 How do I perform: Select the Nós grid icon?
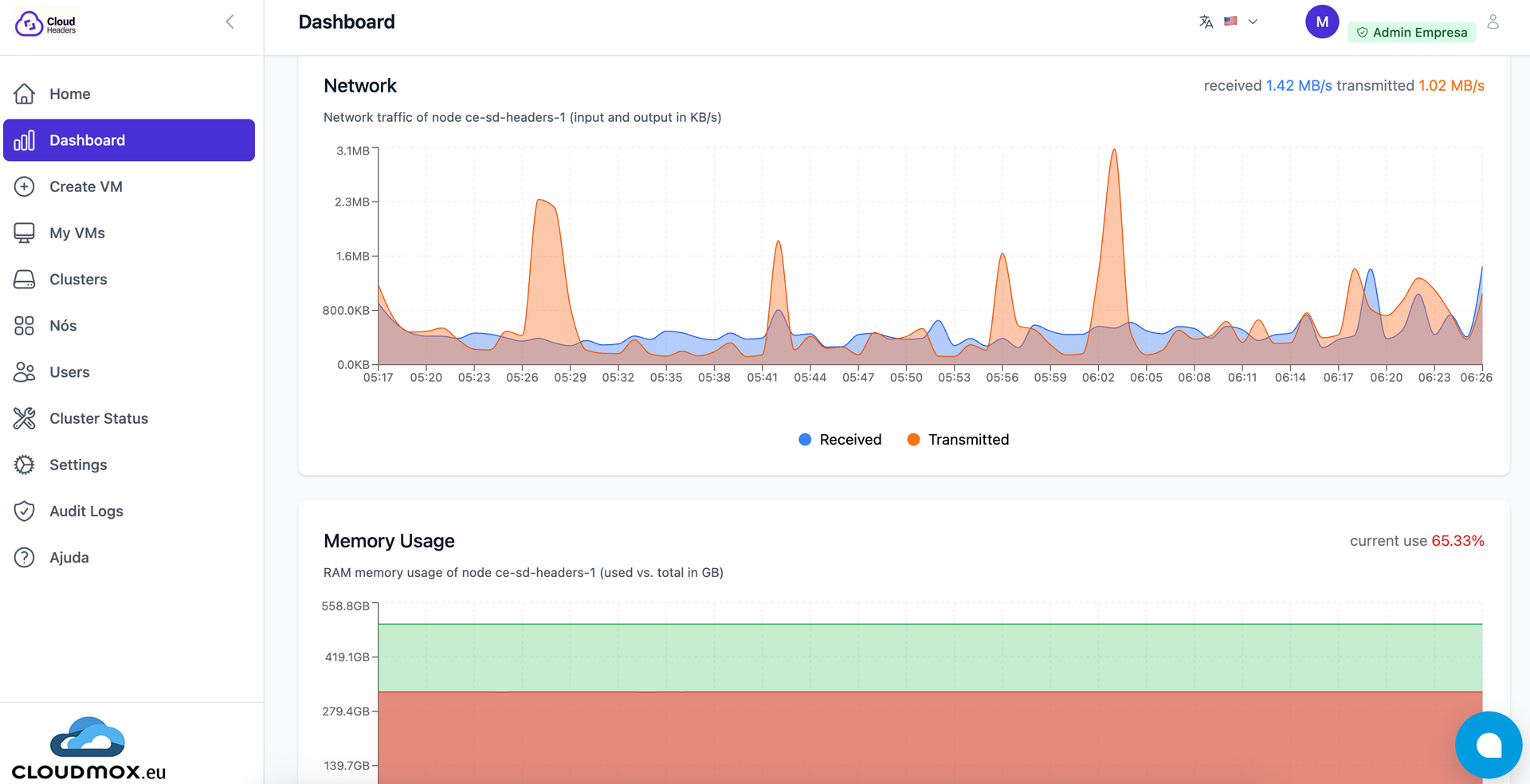pos(24,325)
